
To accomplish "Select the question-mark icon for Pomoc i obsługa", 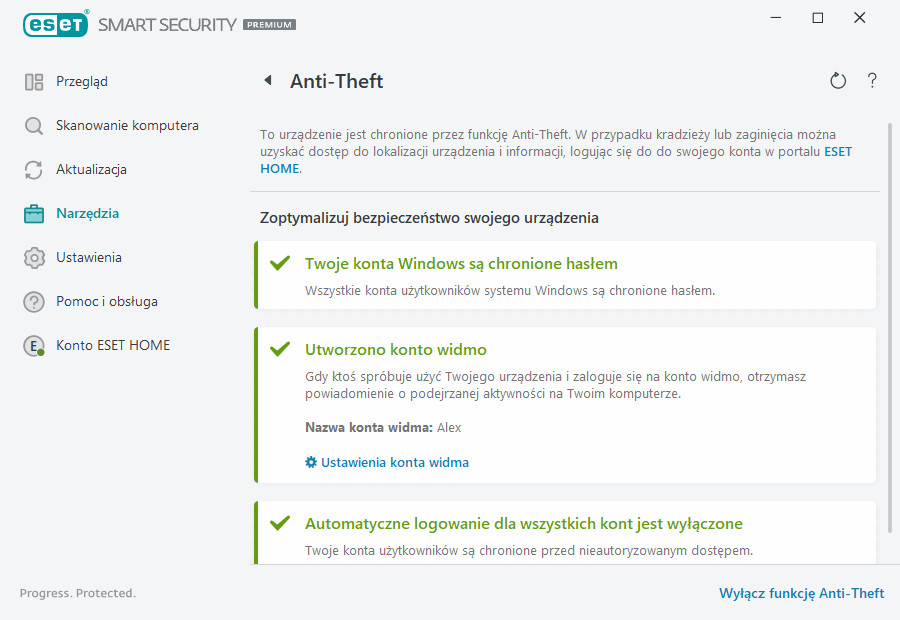I will [32, 301].
